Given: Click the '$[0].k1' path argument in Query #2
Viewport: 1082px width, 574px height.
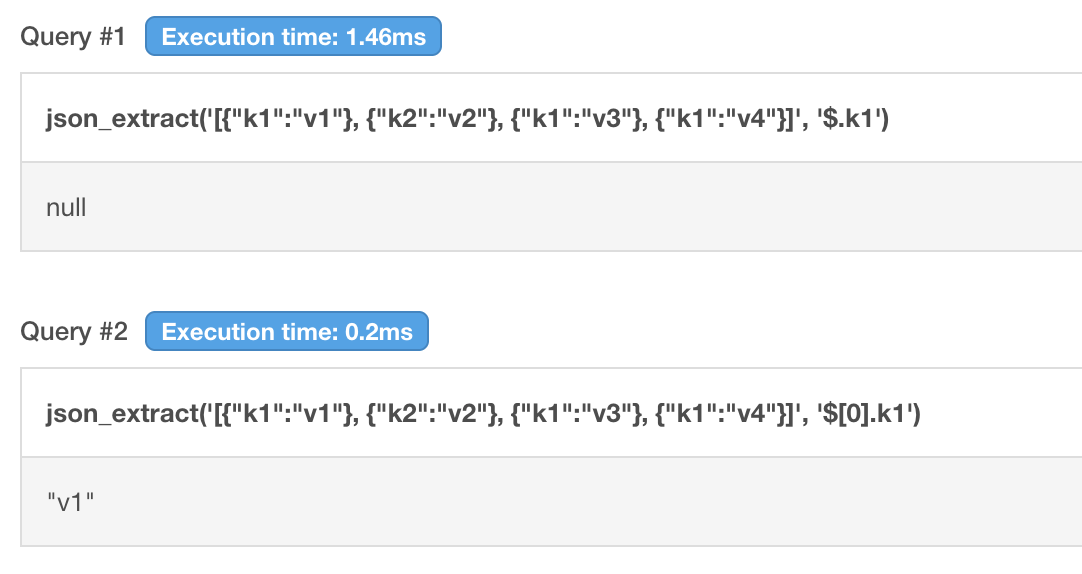Looking at the screenshot, I should 868,413.
